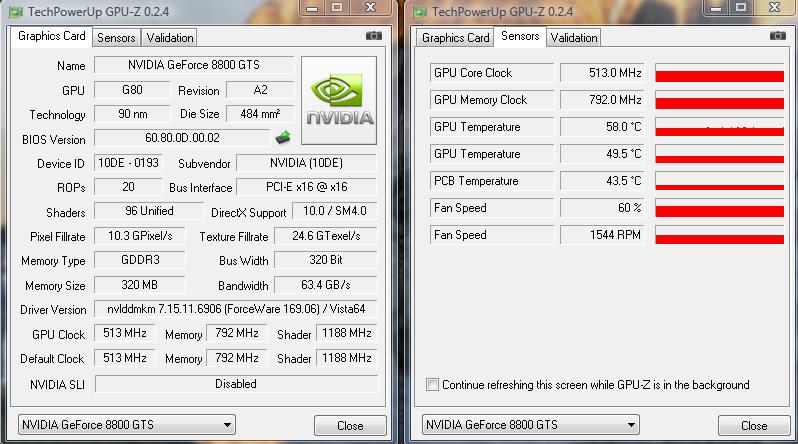This screenshot has width=798, height=444.
Task: Click GPU Memory Clock sensor label
Action: [492, 100]
